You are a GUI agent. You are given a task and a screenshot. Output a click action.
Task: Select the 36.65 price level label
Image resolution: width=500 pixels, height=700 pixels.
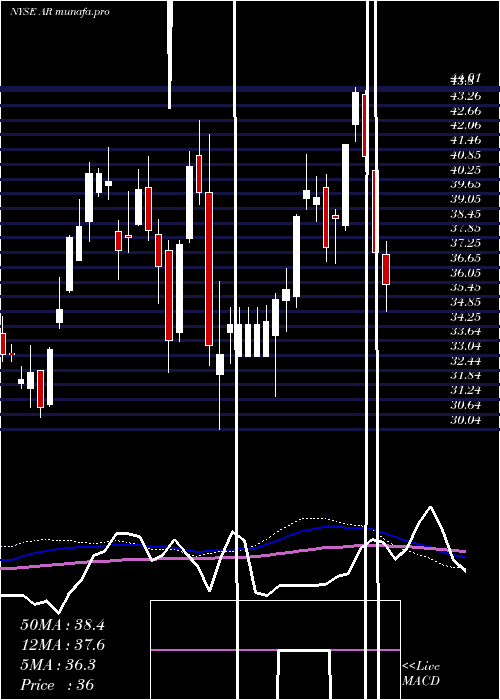pos(466,258)
